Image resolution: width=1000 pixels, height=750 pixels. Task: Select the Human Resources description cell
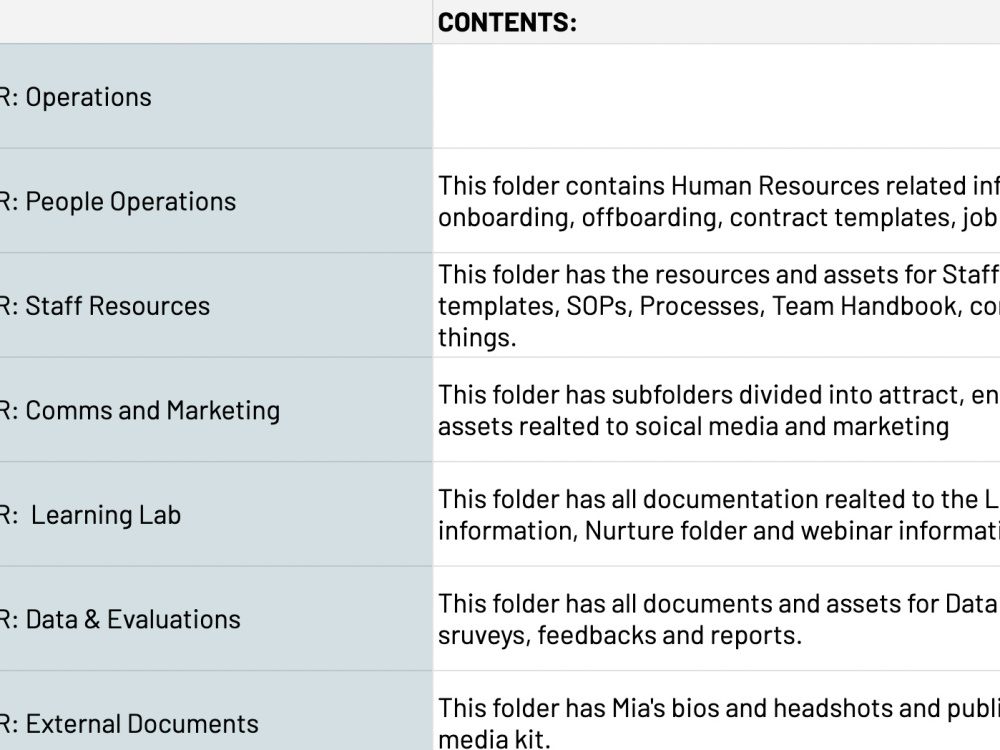click(x=716, y=201)
